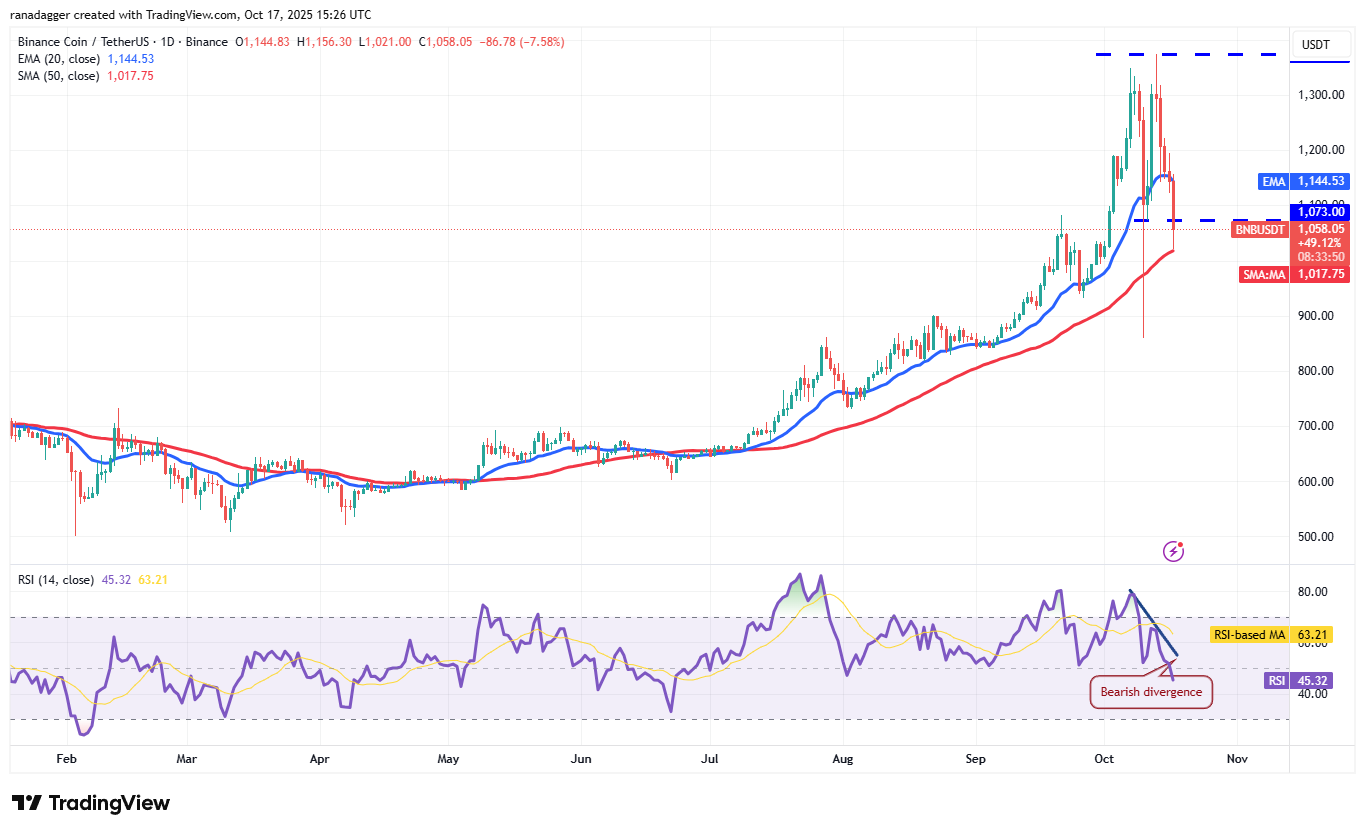
Task: Select the Oct label on the time axis
Action: (x=1103, y=759)
